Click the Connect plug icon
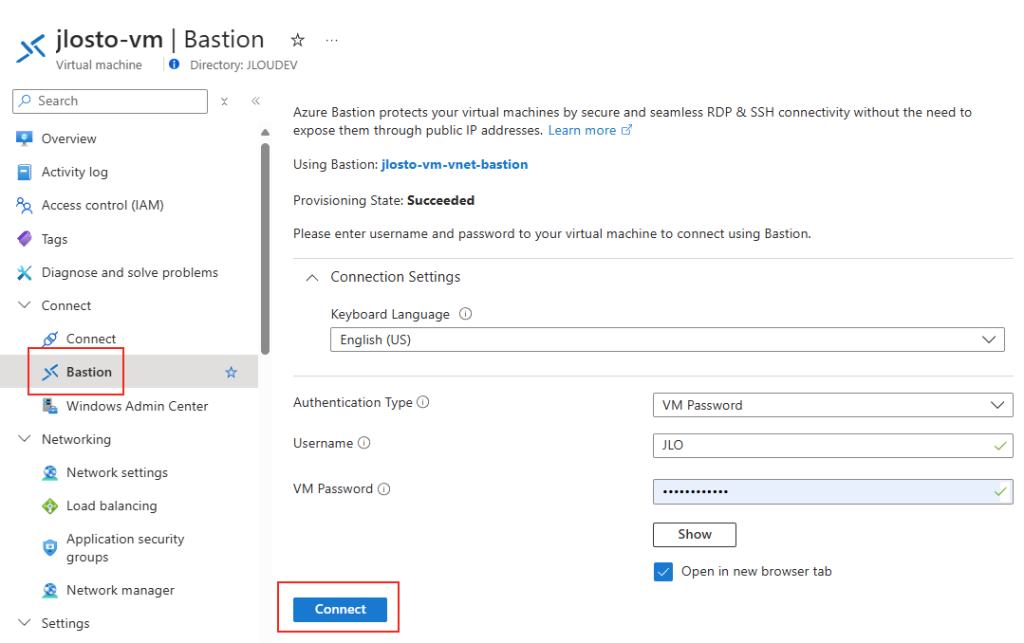 click(50, 339)
